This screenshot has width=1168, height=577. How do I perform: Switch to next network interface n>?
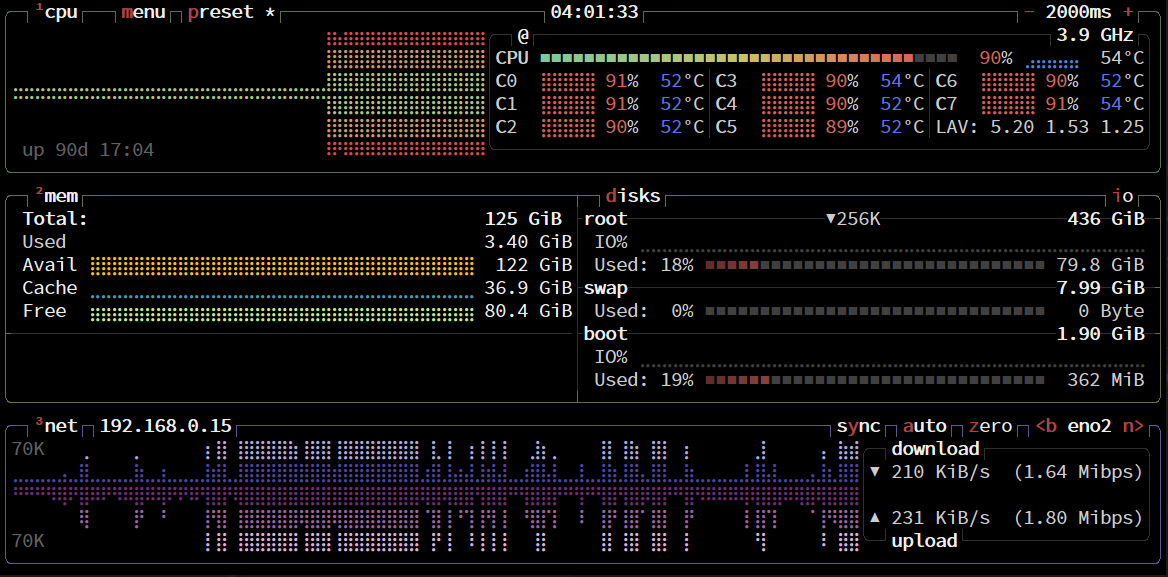[1133, 427]
